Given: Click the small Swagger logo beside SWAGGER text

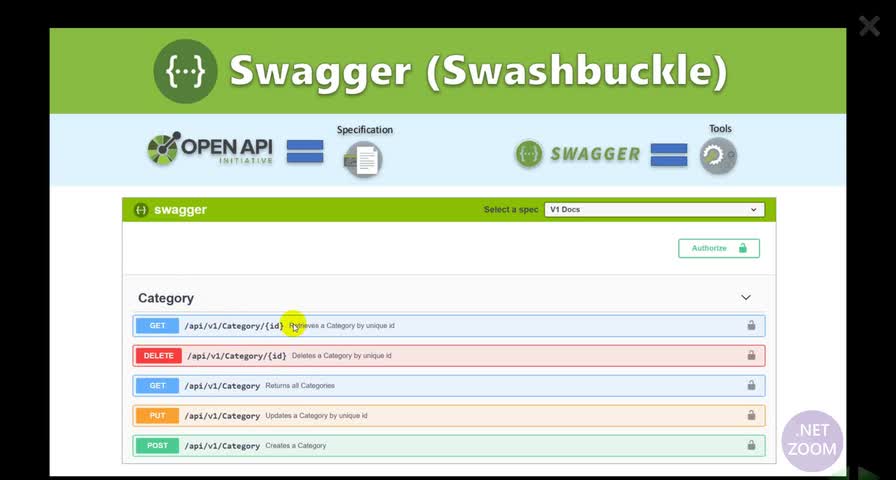Looking at the screenshot, I should (529, 154).
